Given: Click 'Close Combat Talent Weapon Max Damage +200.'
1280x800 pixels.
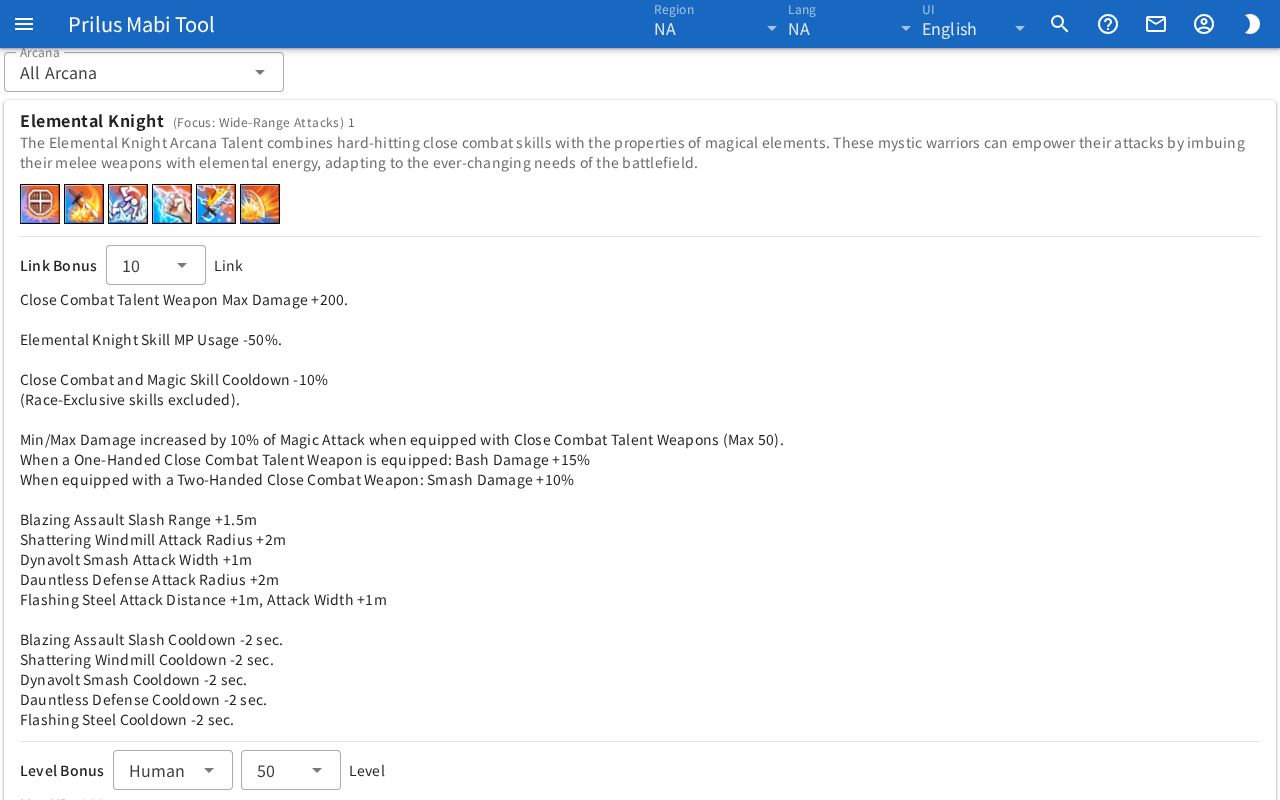Looking at the screenshot, I should tap(184, 300).
